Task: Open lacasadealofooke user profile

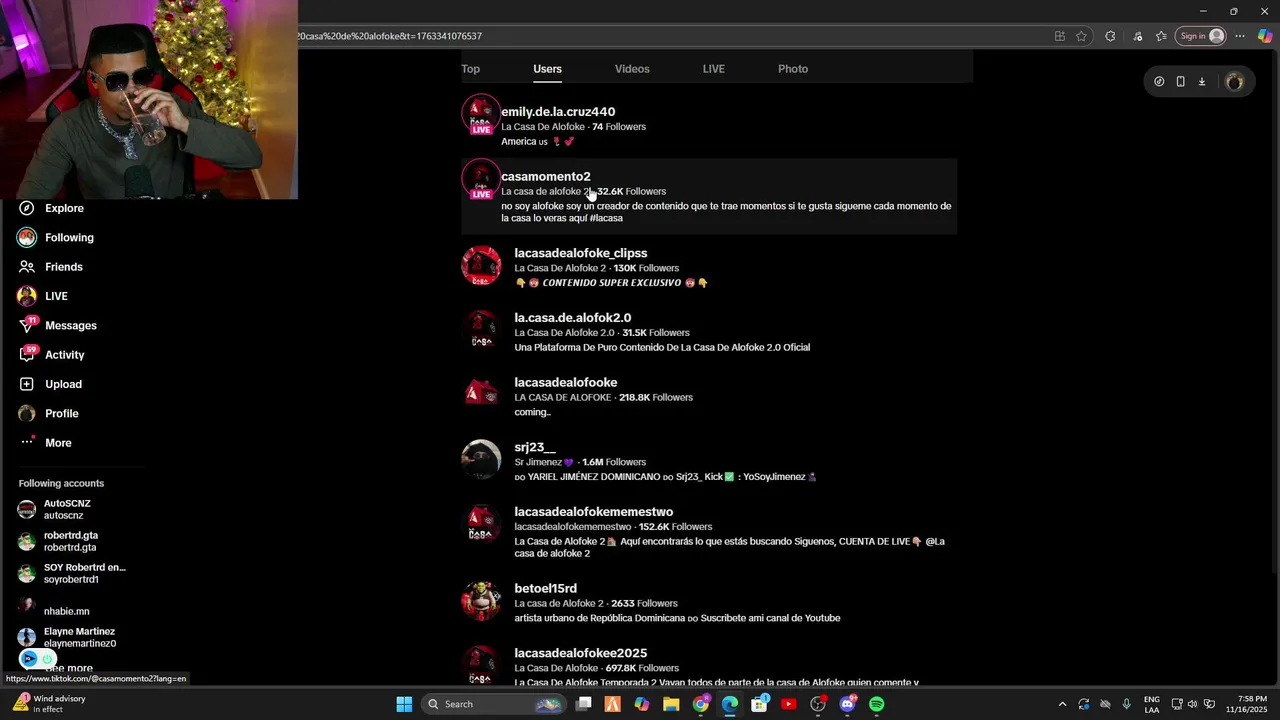Action: [566, 383]
